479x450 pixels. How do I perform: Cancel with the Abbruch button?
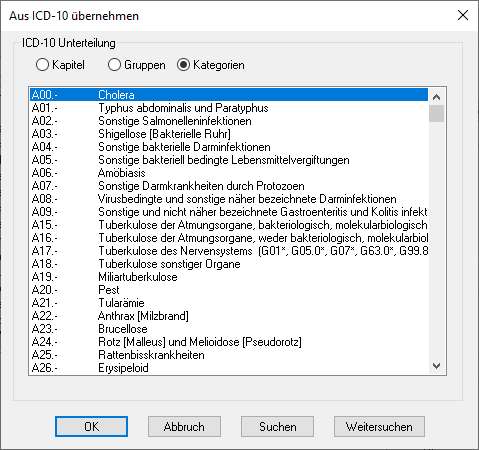[x=184, y=426]
